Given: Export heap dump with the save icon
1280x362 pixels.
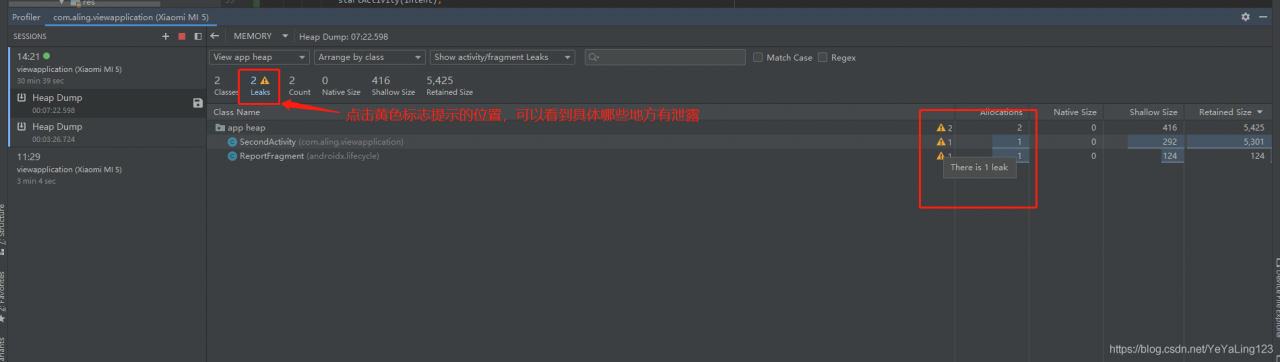Looking at the screenshot, I should tap(197, 103).
